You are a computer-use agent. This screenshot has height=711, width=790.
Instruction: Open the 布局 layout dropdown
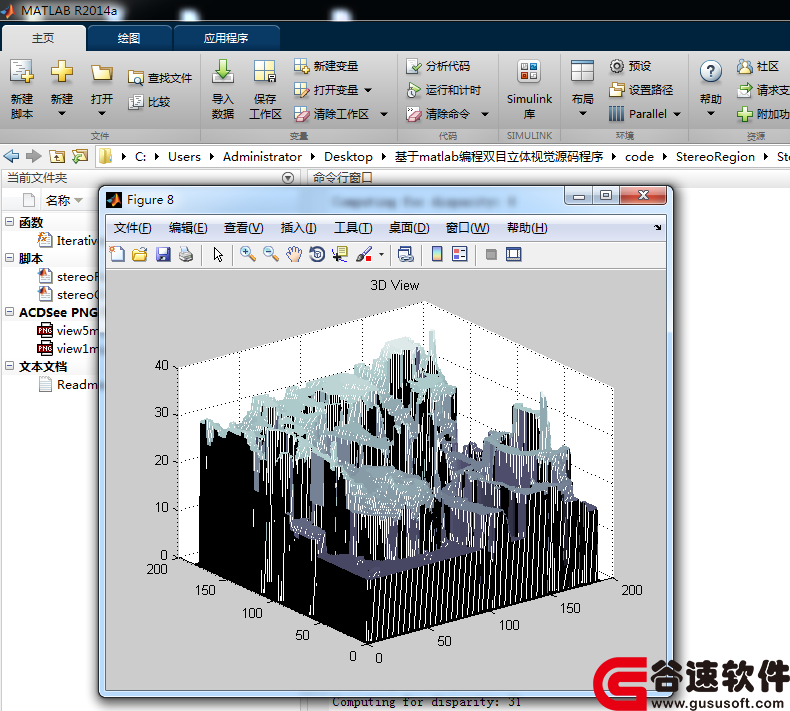(582, 114)
